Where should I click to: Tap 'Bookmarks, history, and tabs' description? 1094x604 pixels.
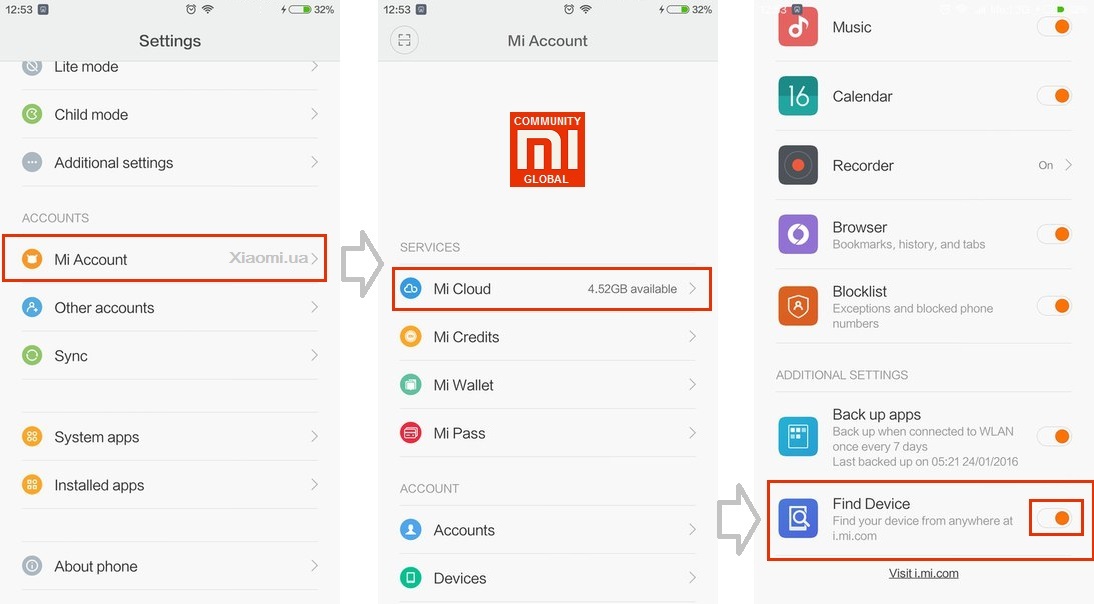coord(908,244)
